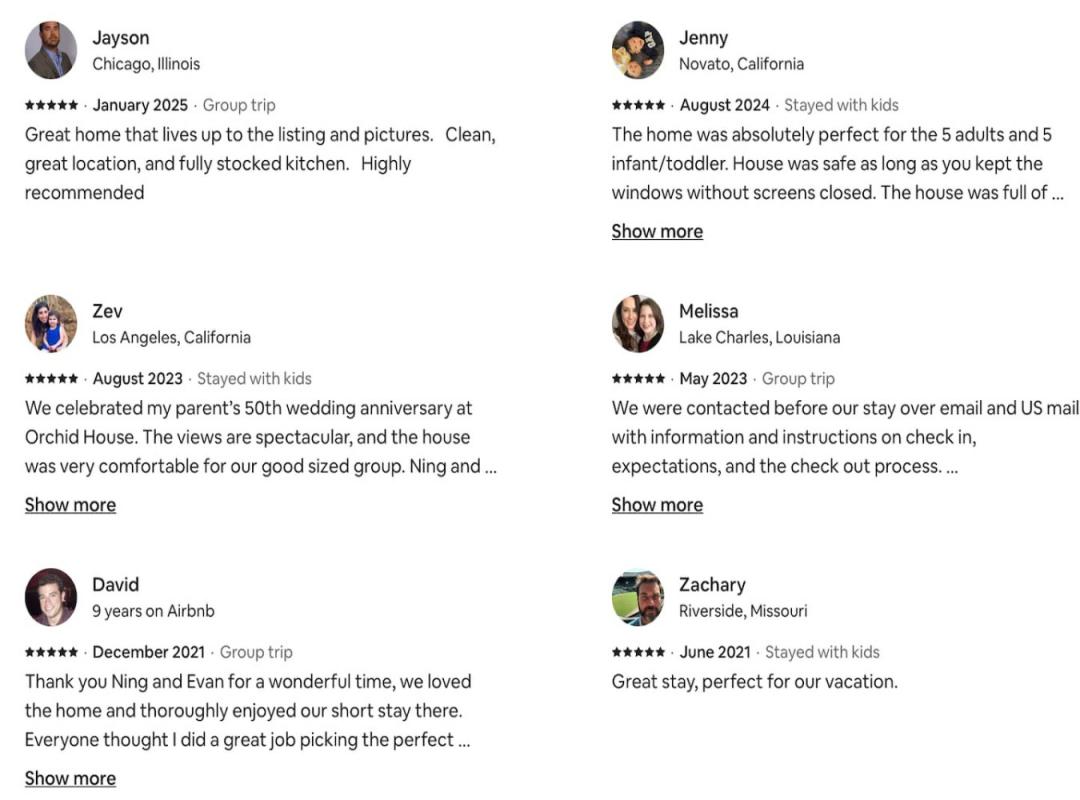The image size is (1080, 800).
Task: Open Jenny's profile photo
Action: (638, 50)
